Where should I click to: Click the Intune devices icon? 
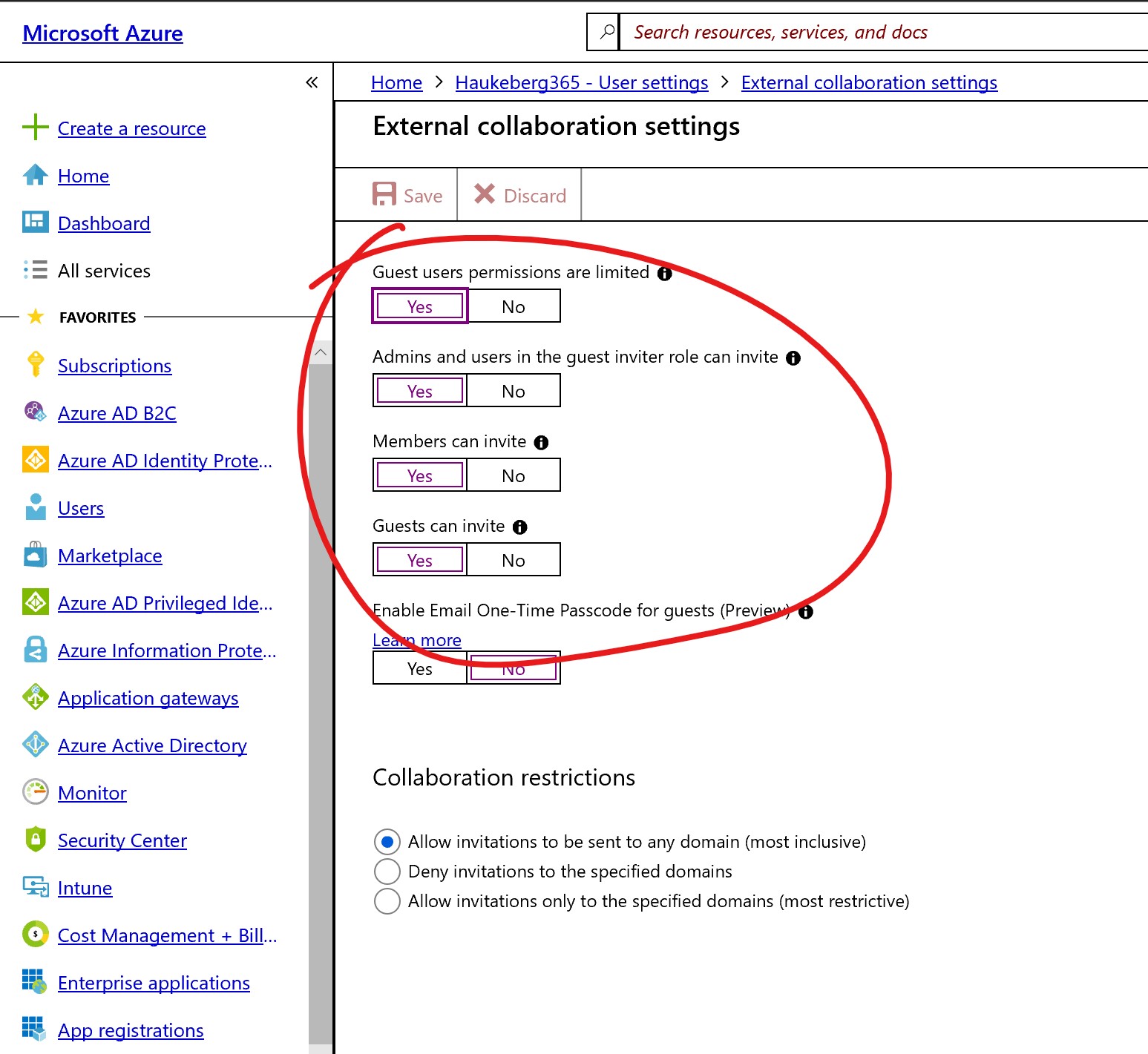point(35,886)
